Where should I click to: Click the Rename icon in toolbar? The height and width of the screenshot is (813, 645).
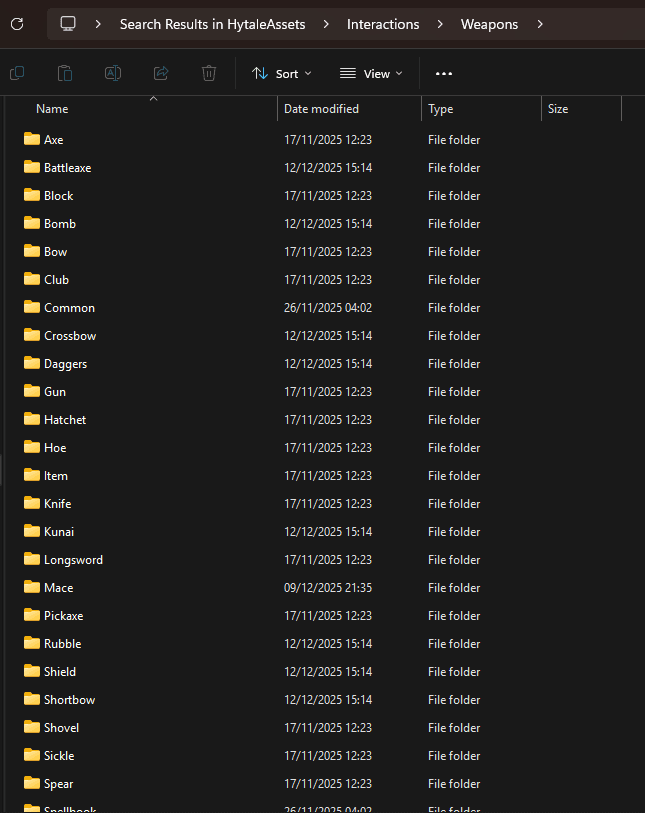click(113, 73)
